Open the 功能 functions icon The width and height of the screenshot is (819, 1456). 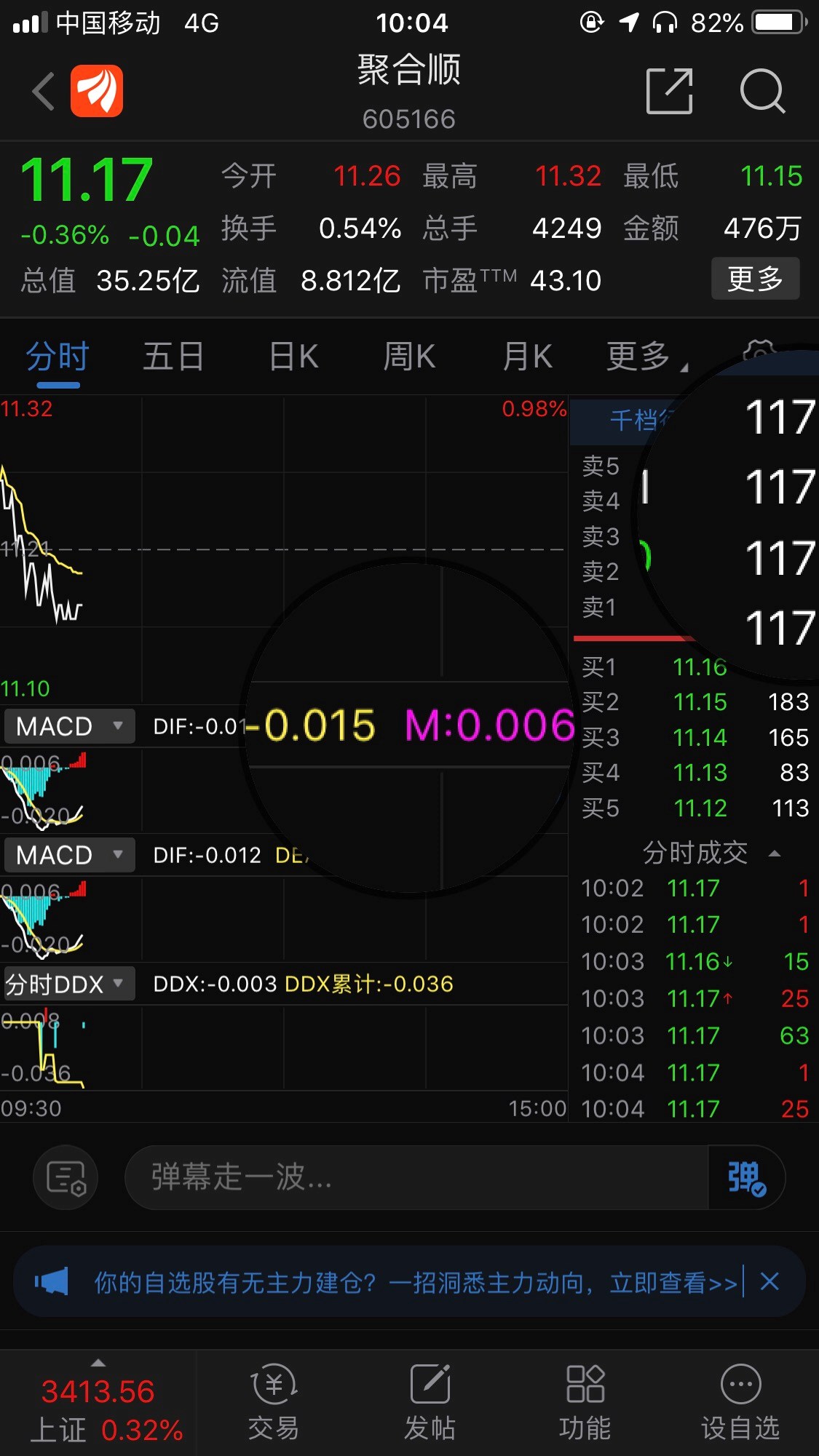585,1403
